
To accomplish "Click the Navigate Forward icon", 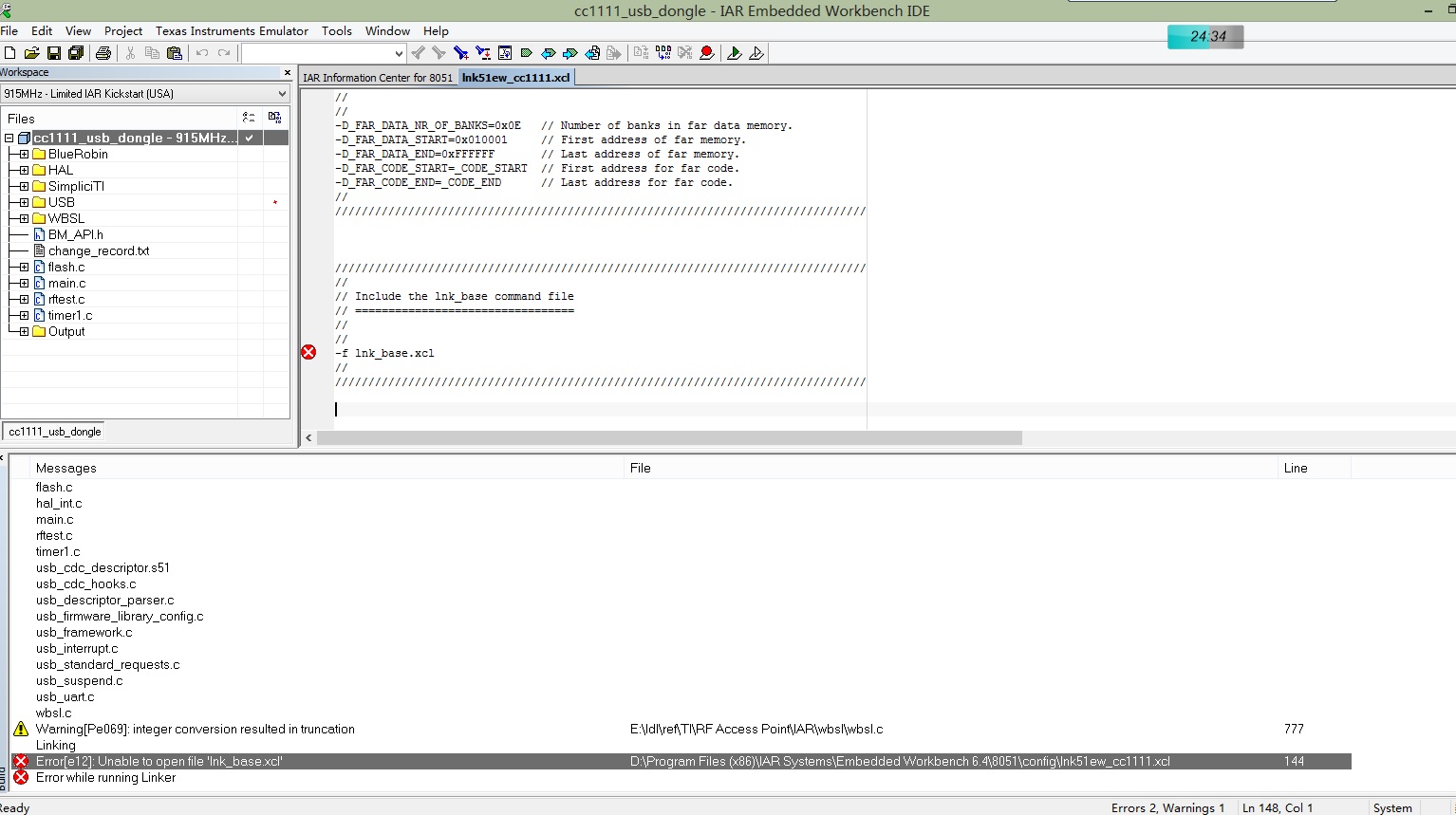I will tap(614, 53).
